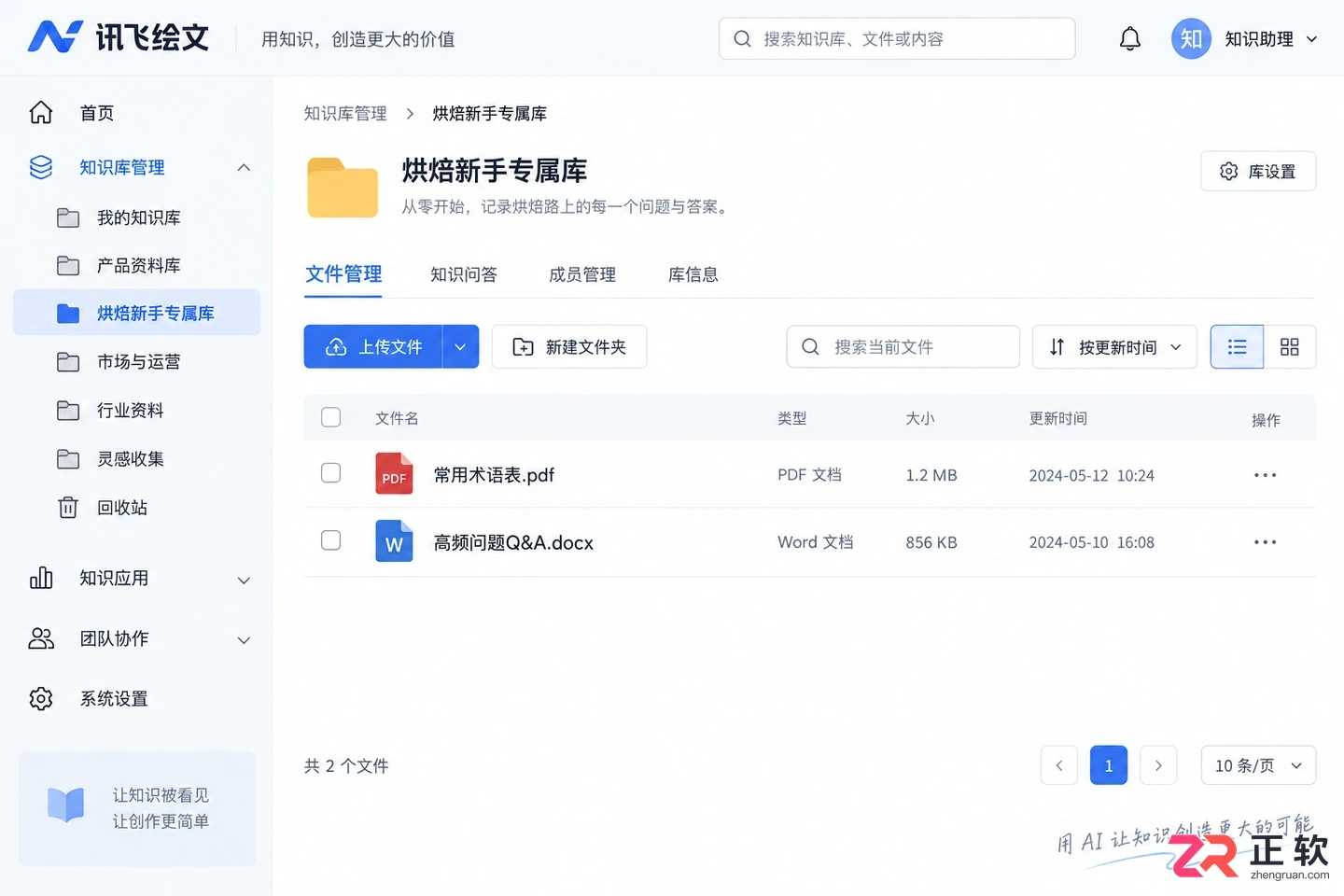Switch to the 文件管理 tab
This screenshot has width=1344, height=896.
(x=343, y=274)
